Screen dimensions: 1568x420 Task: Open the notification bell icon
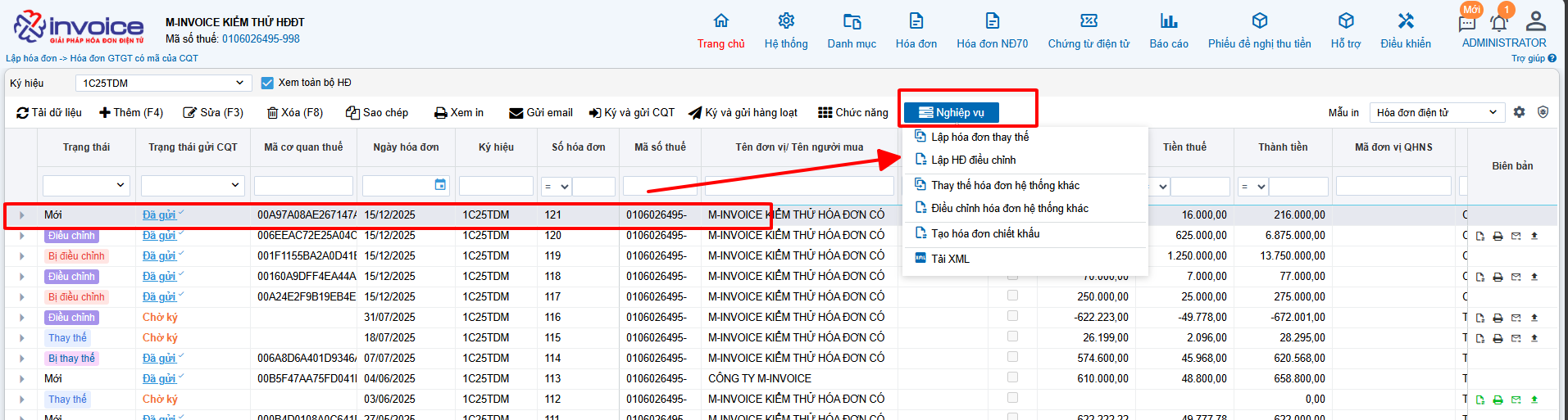click(x=1499, y=24)
